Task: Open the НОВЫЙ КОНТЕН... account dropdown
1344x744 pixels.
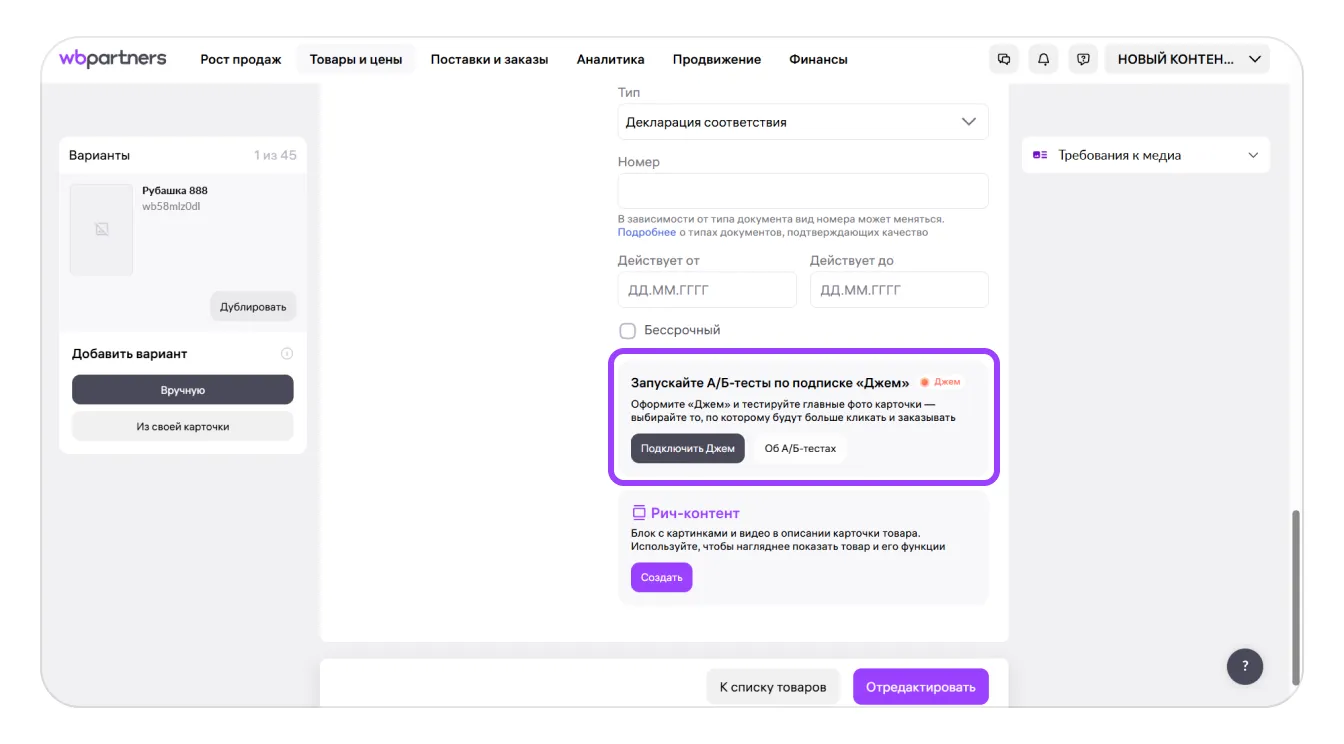Action: click(1186, 59)
